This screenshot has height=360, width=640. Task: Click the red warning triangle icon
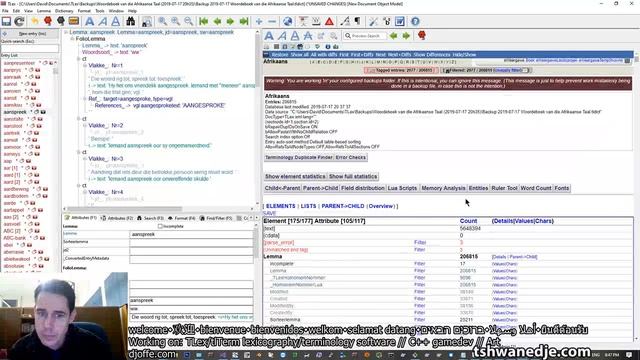(x=329, y=21)
